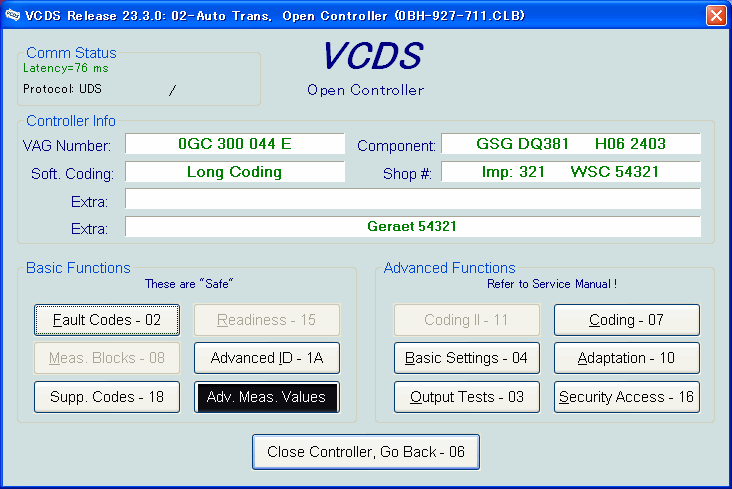Viewport: 732px width, 489px height.
Task: Click the Latency status text
Action: pyautogui.click(x=66, y=68)
